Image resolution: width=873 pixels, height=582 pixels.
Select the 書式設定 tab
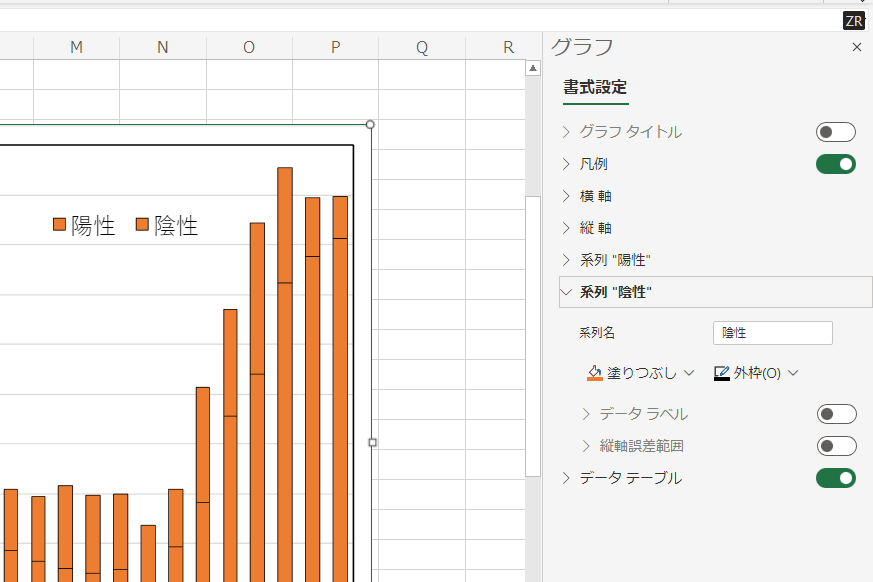[x=595, y=87]
